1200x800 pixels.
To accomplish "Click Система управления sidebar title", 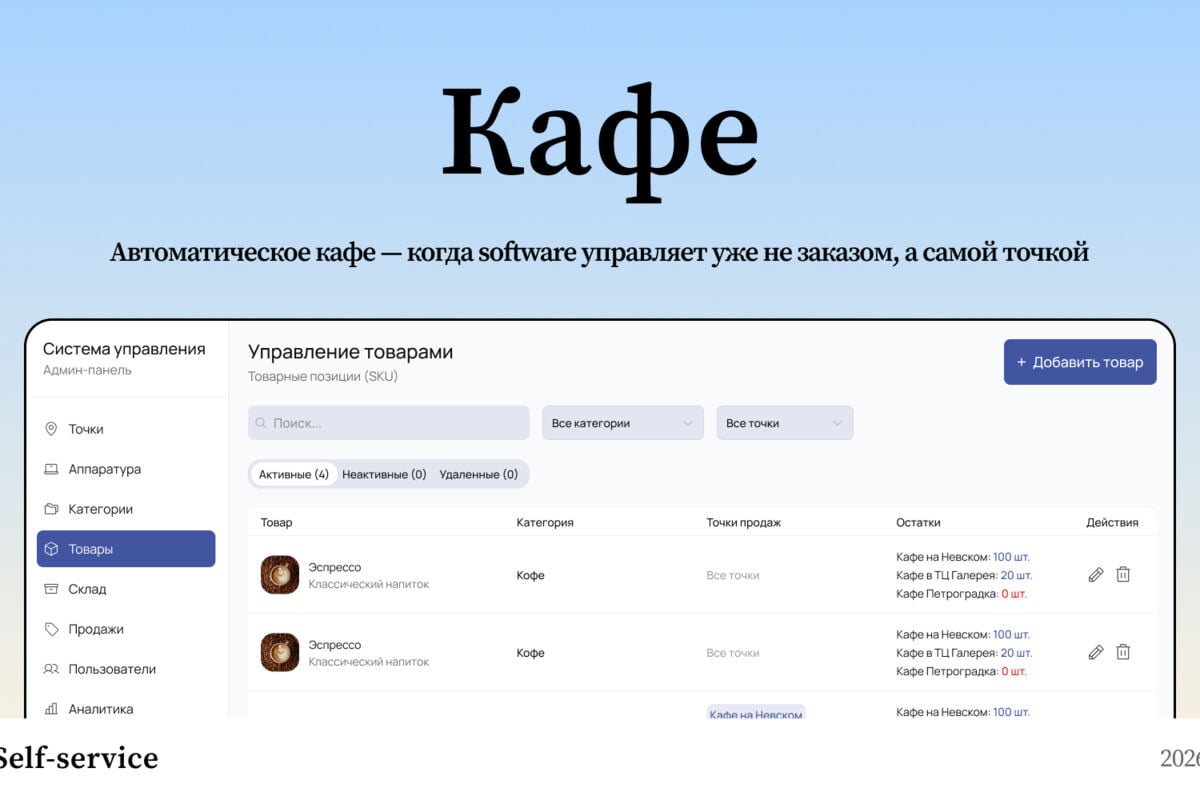I will (x=124, y=349).
